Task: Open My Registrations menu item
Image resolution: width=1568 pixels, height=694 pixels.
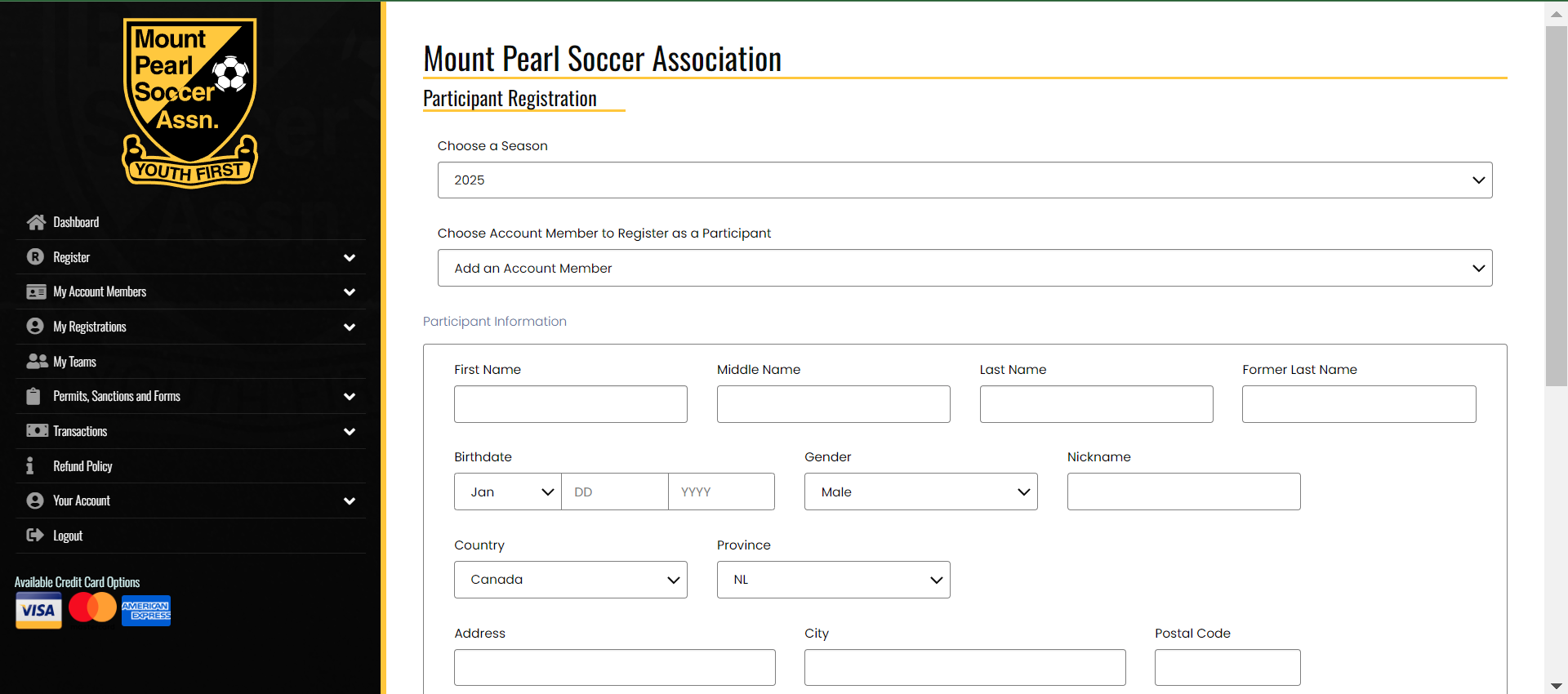Action: 190,327
